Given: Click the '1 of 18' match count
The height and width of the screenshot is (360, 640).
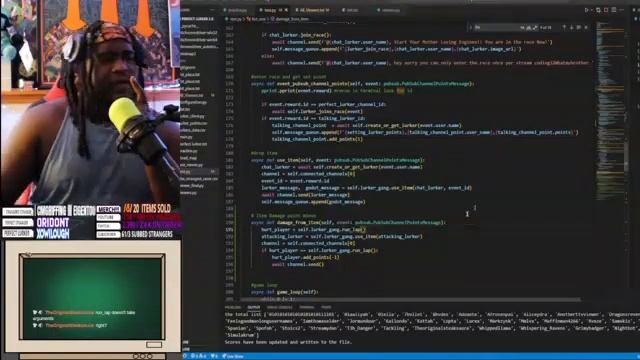Looking at the screenshot, I should [x=546, y=27].
